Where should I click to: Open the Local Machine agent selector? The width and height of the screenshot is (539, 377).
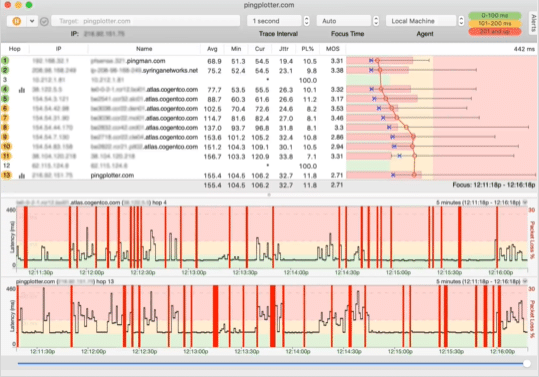[425, 21]
